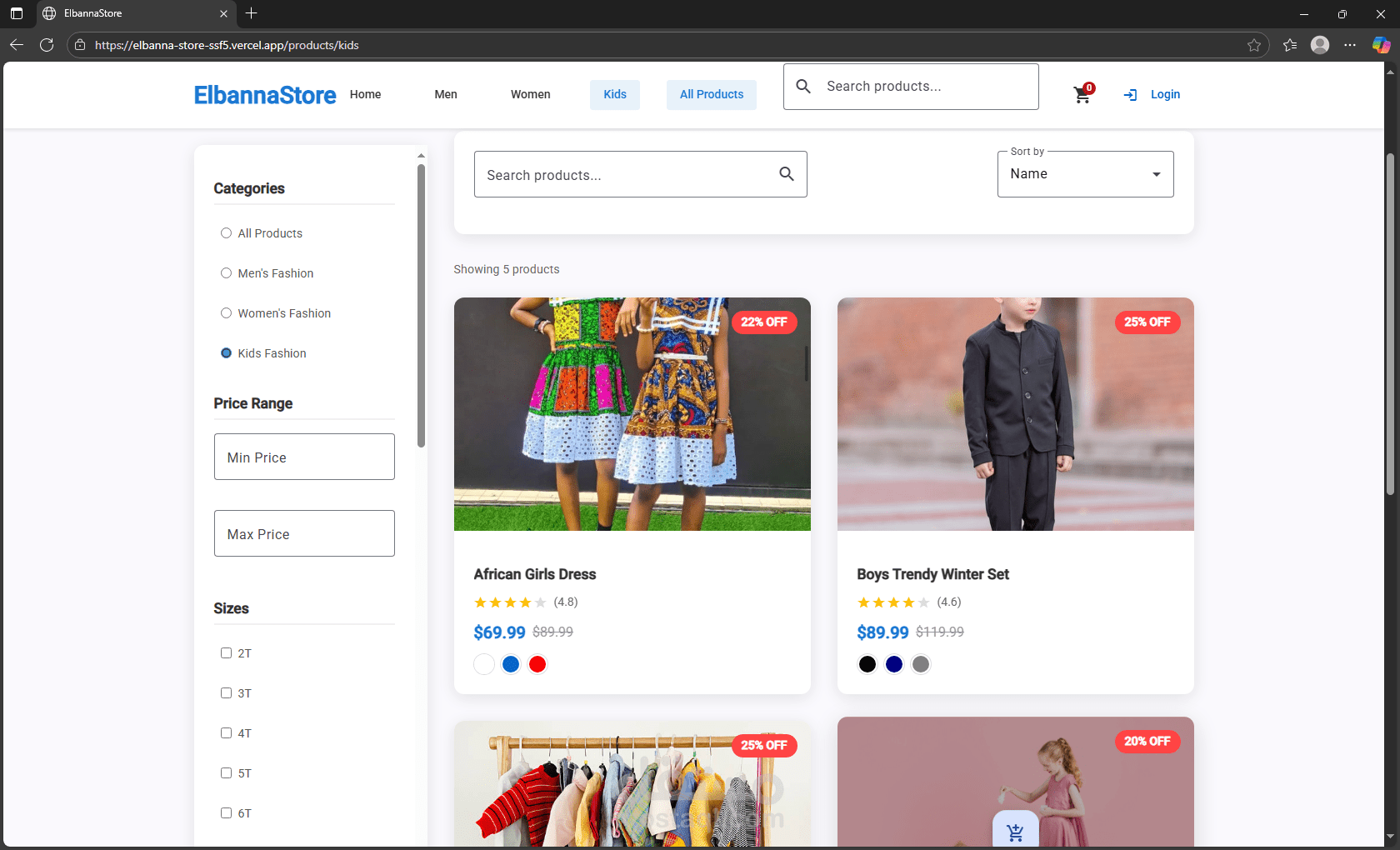Open the shopping cart icon
Viewport: 1400px width, 850px height.
coord(1082,95)
